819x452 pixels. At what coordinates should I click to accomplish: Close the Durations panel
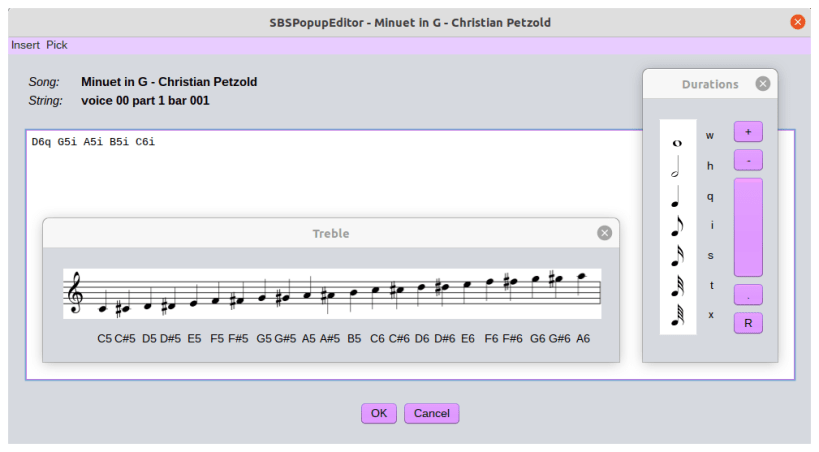[x=763, y=84]
